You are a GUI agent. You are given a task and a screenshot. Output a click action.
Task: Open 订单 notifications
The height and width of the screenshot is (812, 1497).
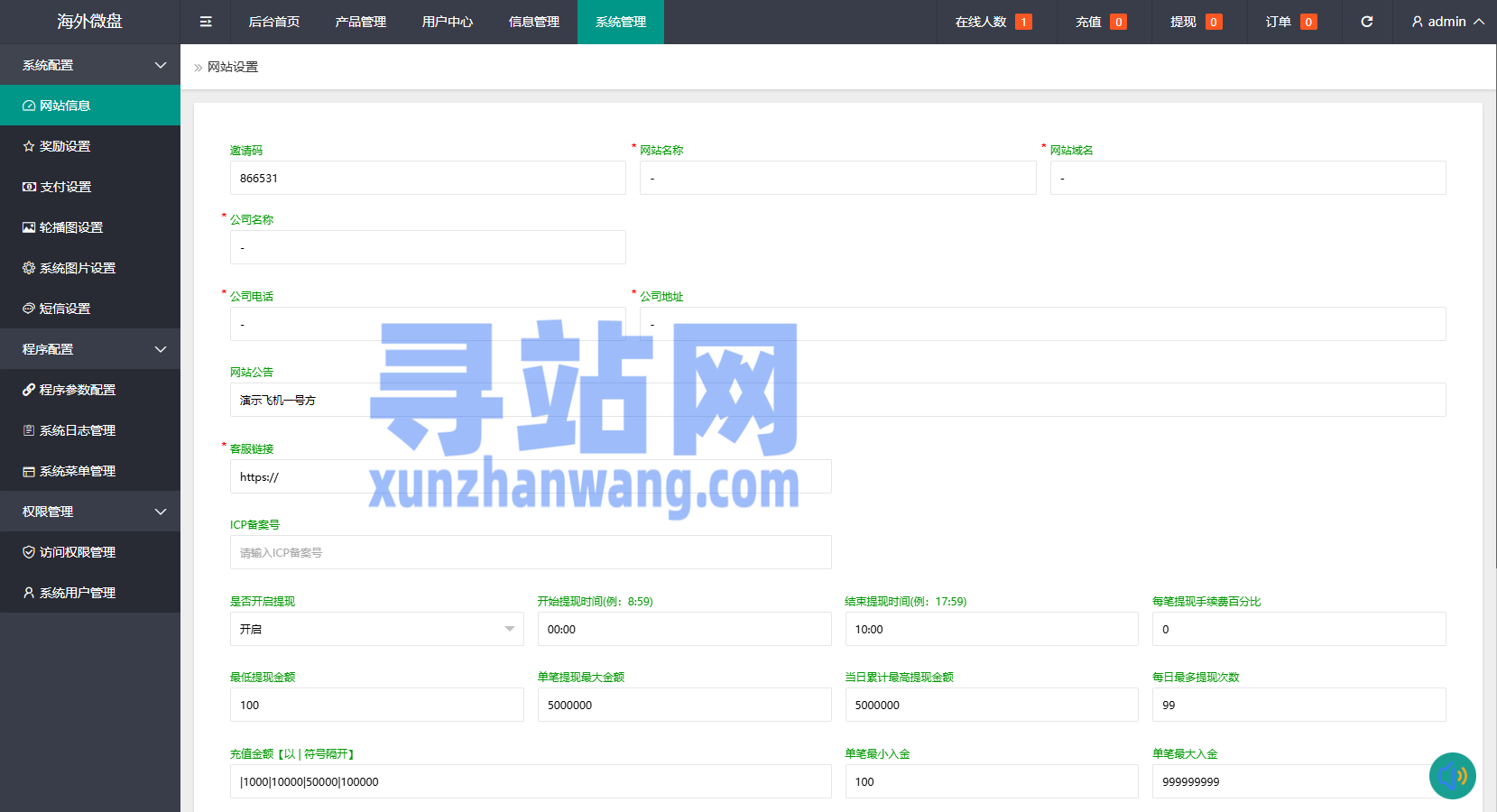click(x=1290, y=22)
